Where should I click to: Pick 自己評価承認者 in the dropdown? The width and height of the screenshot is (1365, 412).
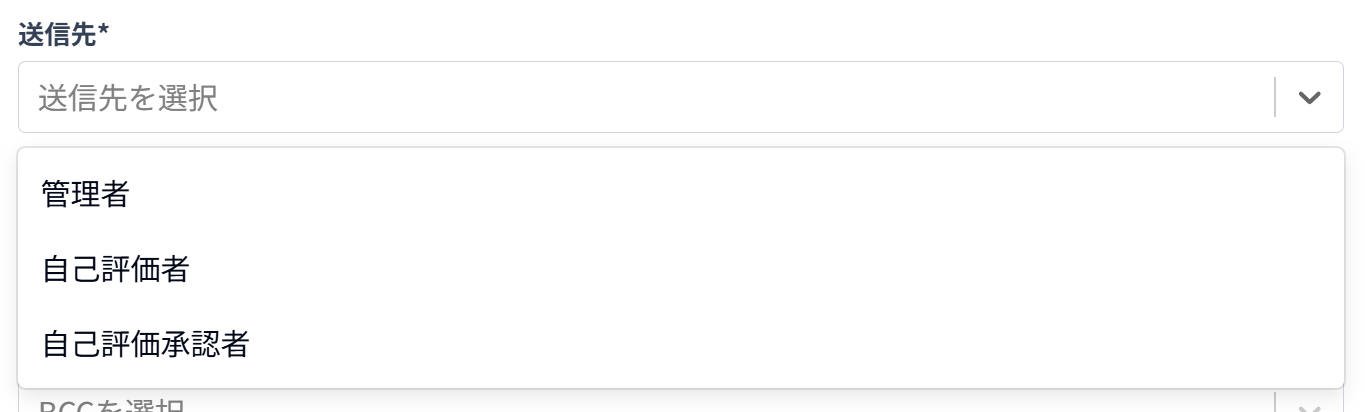pos(146,344)
